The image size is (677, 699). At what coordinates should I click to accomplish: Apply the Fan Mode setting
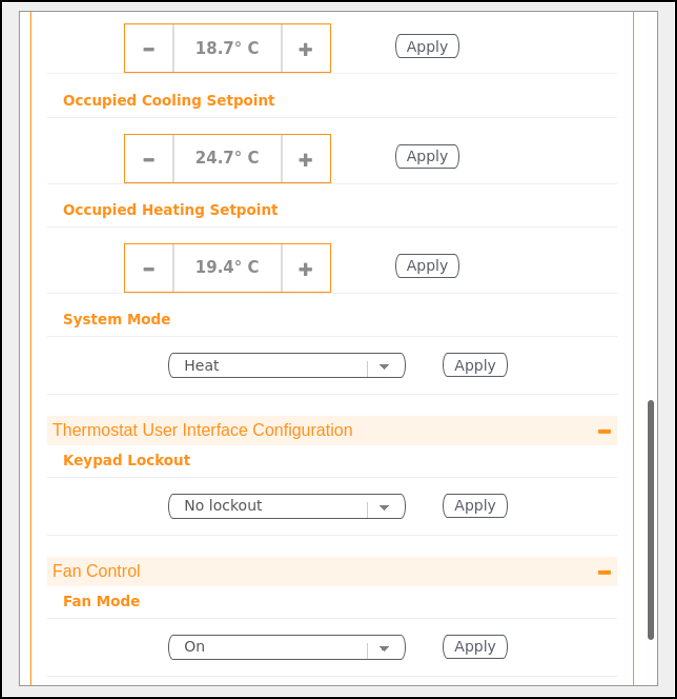point(475,647)
